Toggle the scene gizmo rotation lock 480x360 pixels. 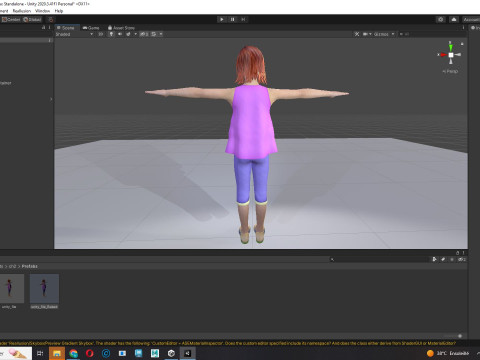(x=462, y=44)
